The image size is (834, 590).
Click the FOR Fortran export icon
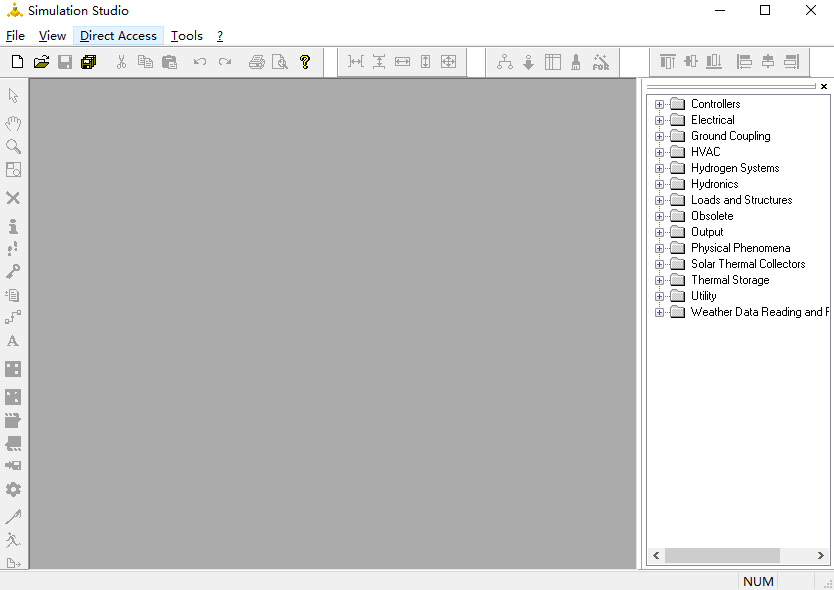point(601,62)
